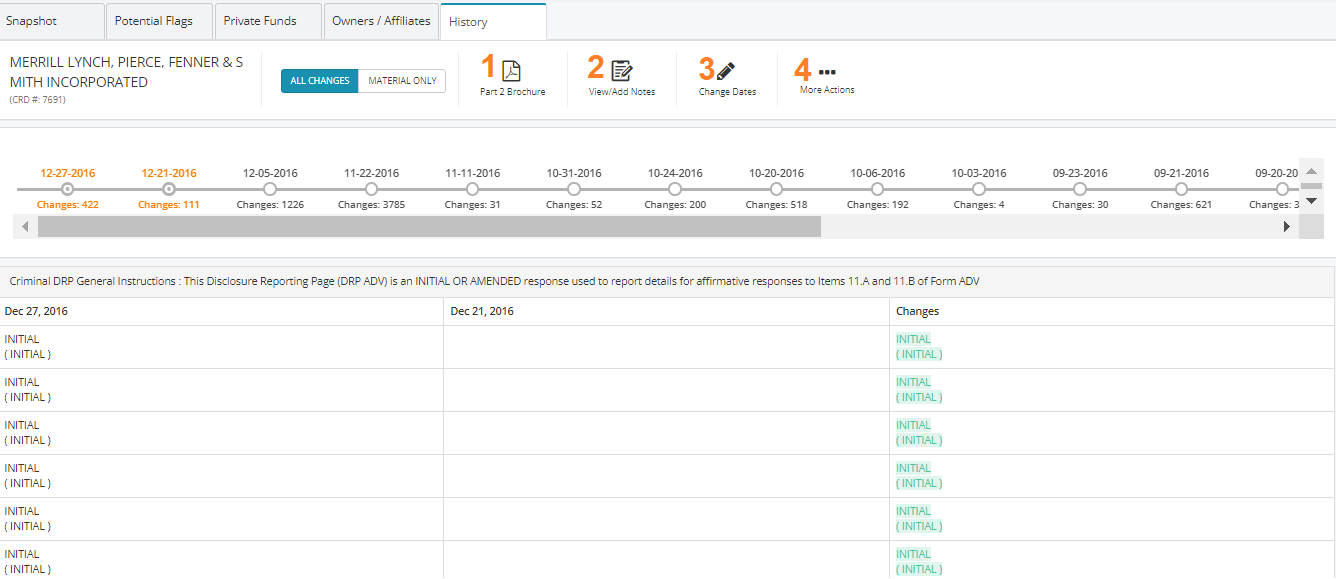
Task: Select the 10-20-2016 timeline point
Action: [777, 189]
